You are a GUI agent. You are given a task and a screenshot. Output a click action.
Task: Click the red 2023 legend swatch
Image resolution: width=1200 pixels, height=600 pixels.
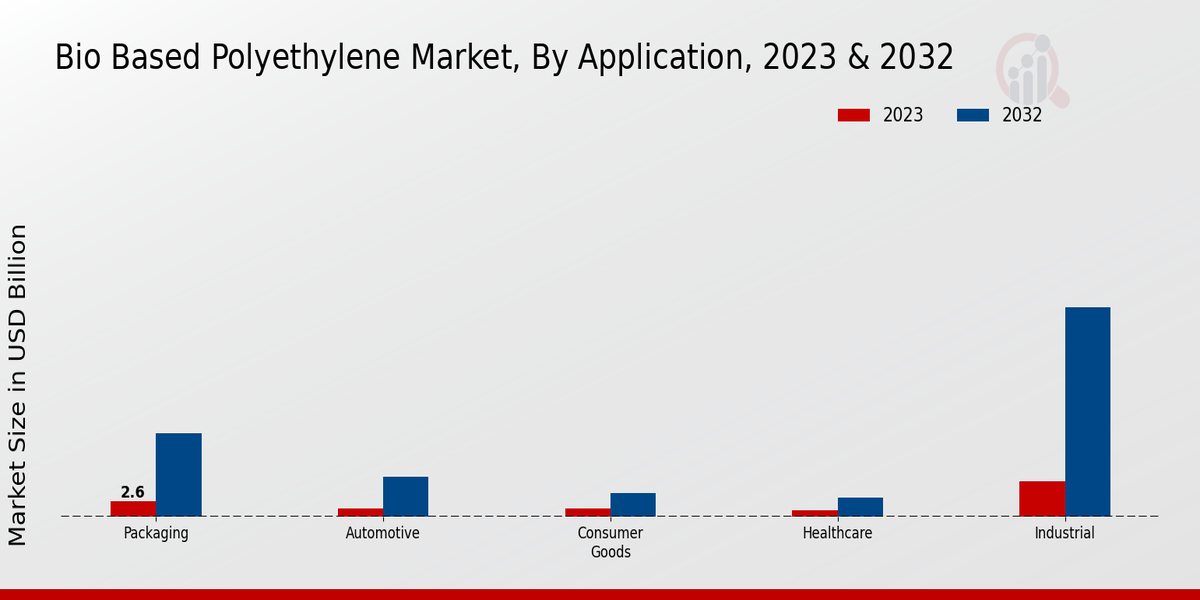click(x=853, y=115)
